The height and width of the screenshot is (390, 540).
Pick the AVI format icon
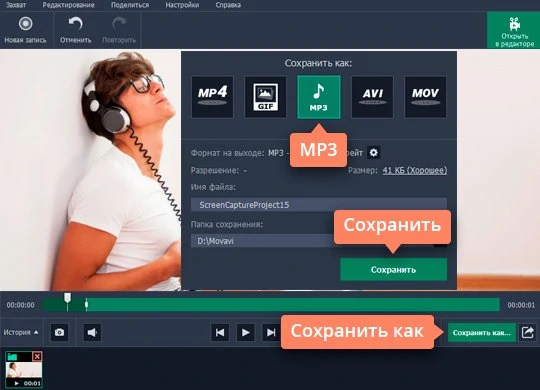[372, 97]
